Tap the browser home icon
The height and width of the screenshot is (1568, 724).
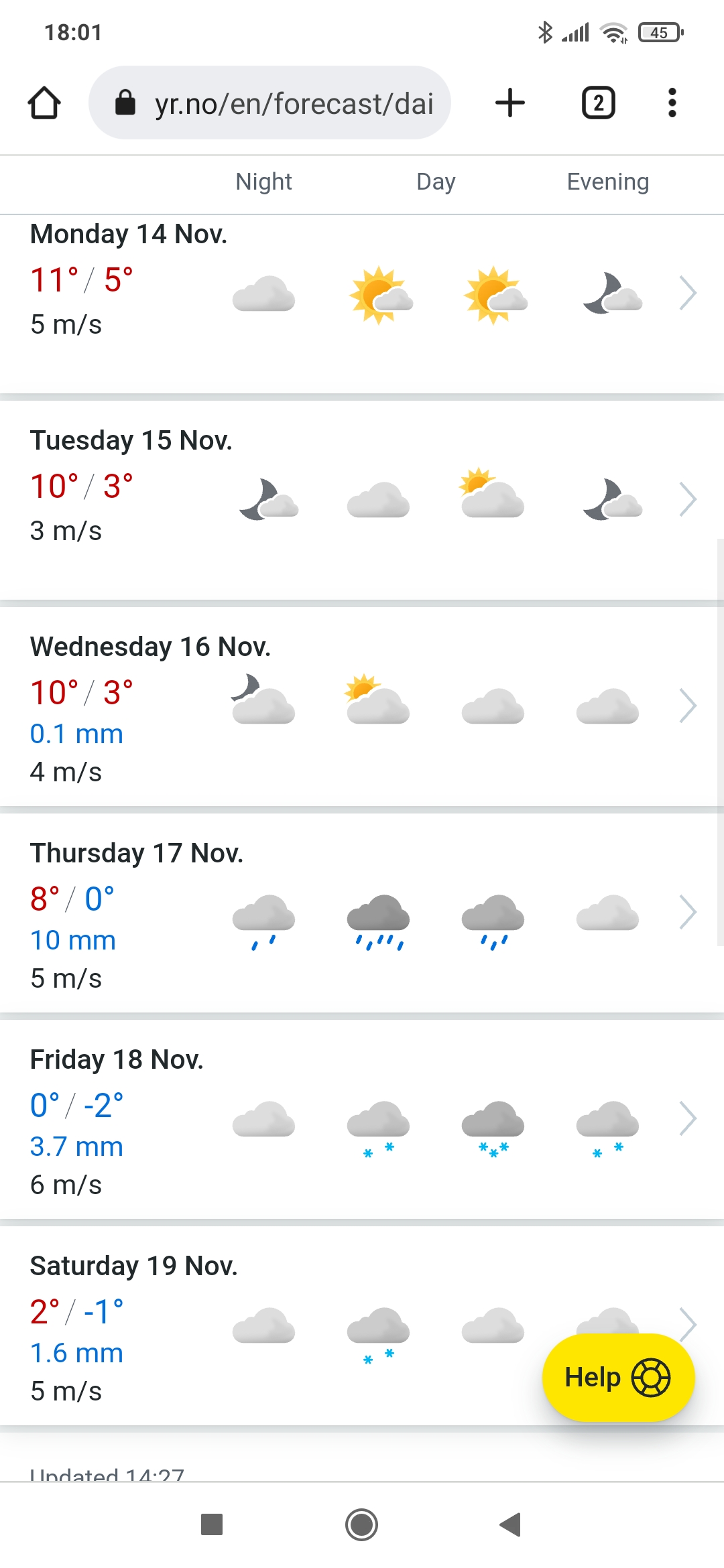[44, 103]
